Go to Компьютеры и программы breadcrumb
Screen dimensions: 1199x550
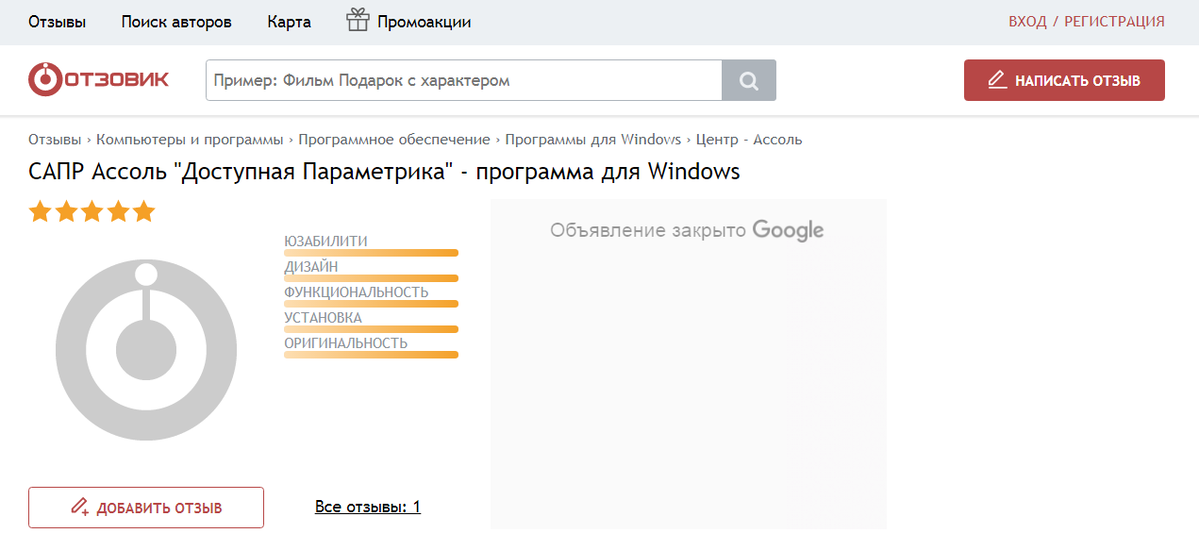pos(190,140)
